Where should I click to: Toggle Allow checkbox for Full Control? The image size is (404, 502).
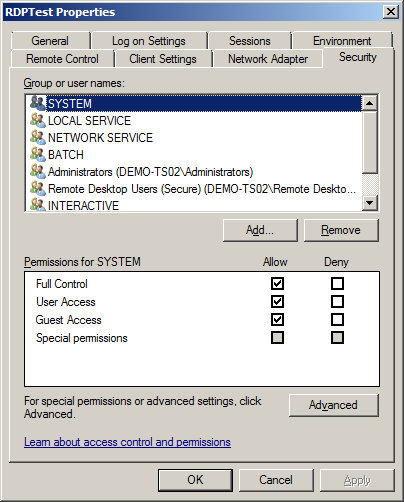[277, 284]
